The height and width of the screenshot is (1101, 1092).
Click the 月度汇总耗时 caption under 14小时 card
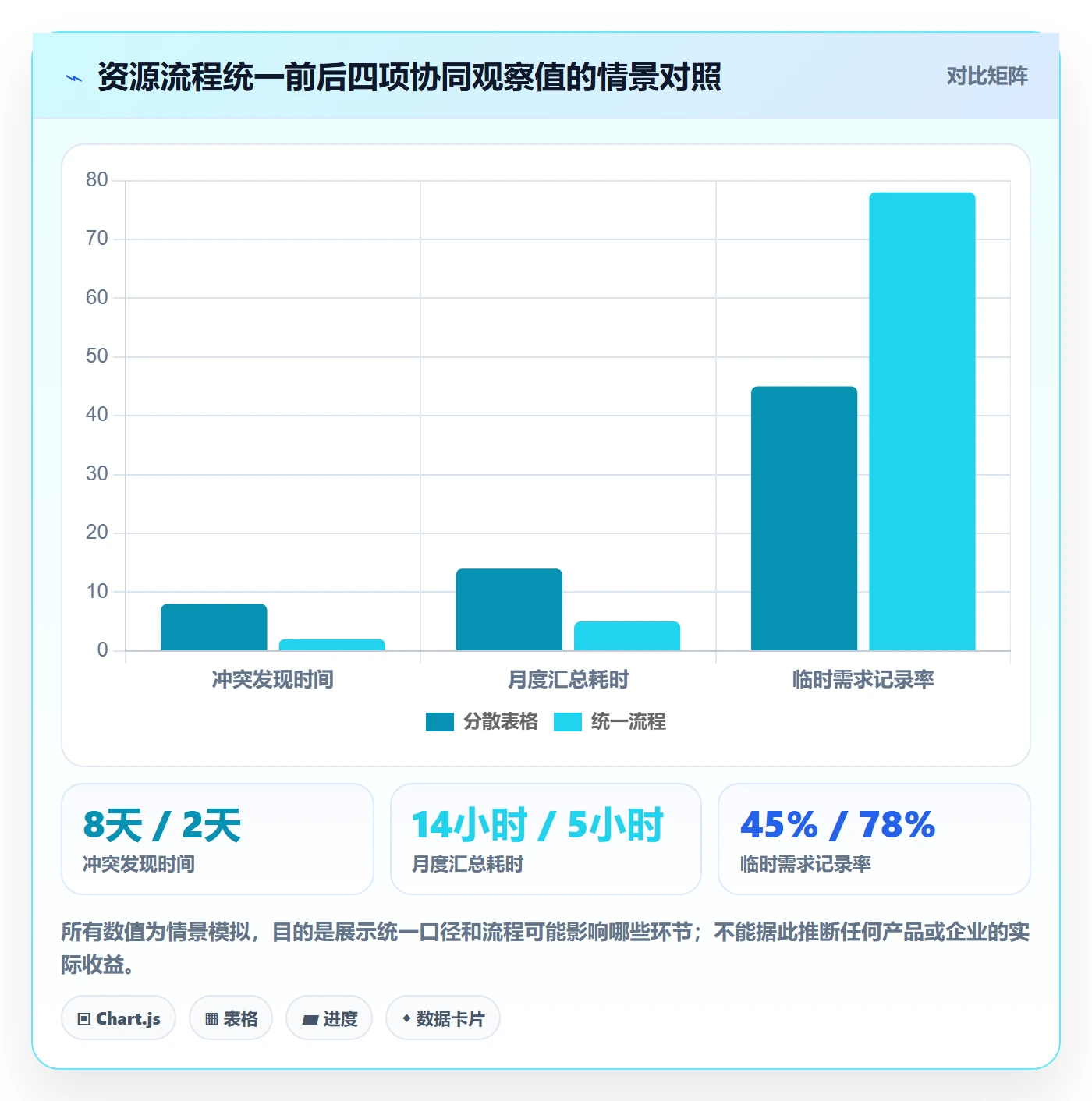[467, 864]
